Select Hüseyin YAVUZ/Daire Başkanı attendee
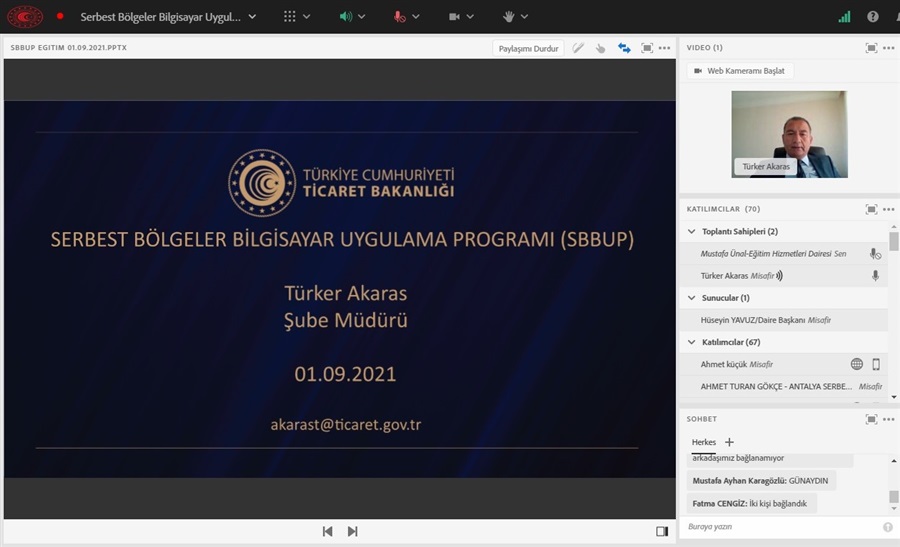 click(x=783, y=320)
